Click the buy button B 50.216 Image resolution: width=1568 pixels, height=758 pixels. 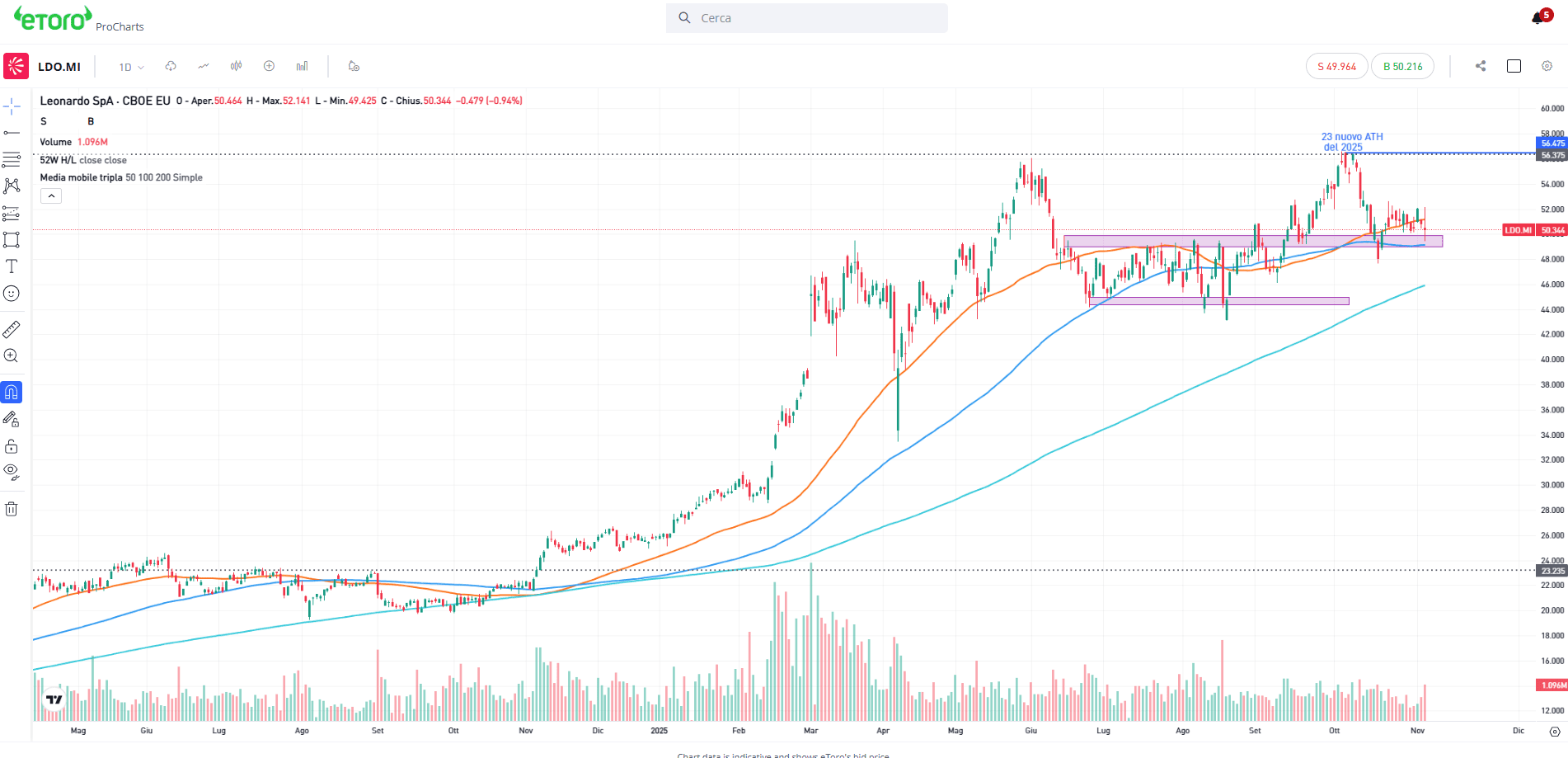(x=1402, y=67)
